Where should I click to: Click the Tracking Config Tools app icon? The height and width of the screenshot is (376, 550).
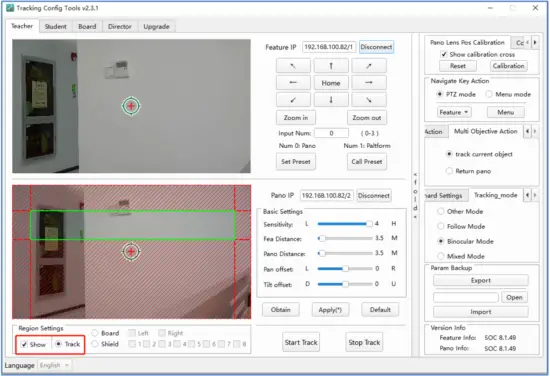coord(10,8)
